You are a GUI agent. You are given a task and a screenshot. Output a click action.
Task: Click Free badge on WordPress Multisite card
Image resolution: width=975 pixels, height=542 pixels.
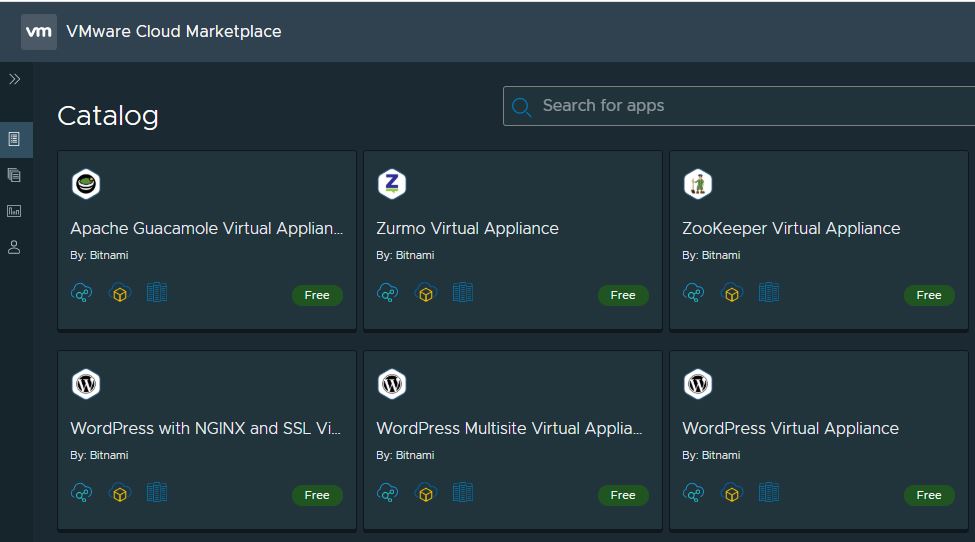click(x=623, y=495)
